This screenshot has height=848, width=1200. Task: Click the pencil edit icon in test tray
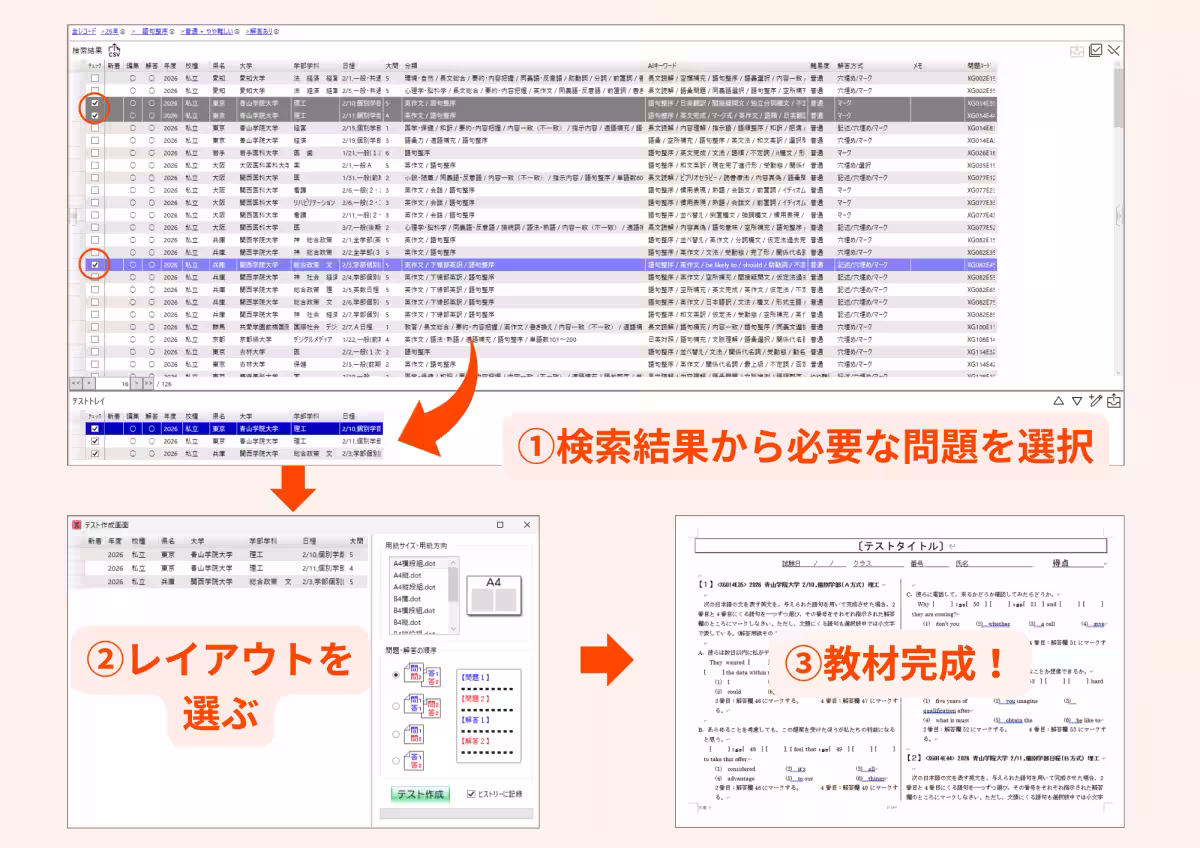pyautogui.click(x=1095, y=401)
